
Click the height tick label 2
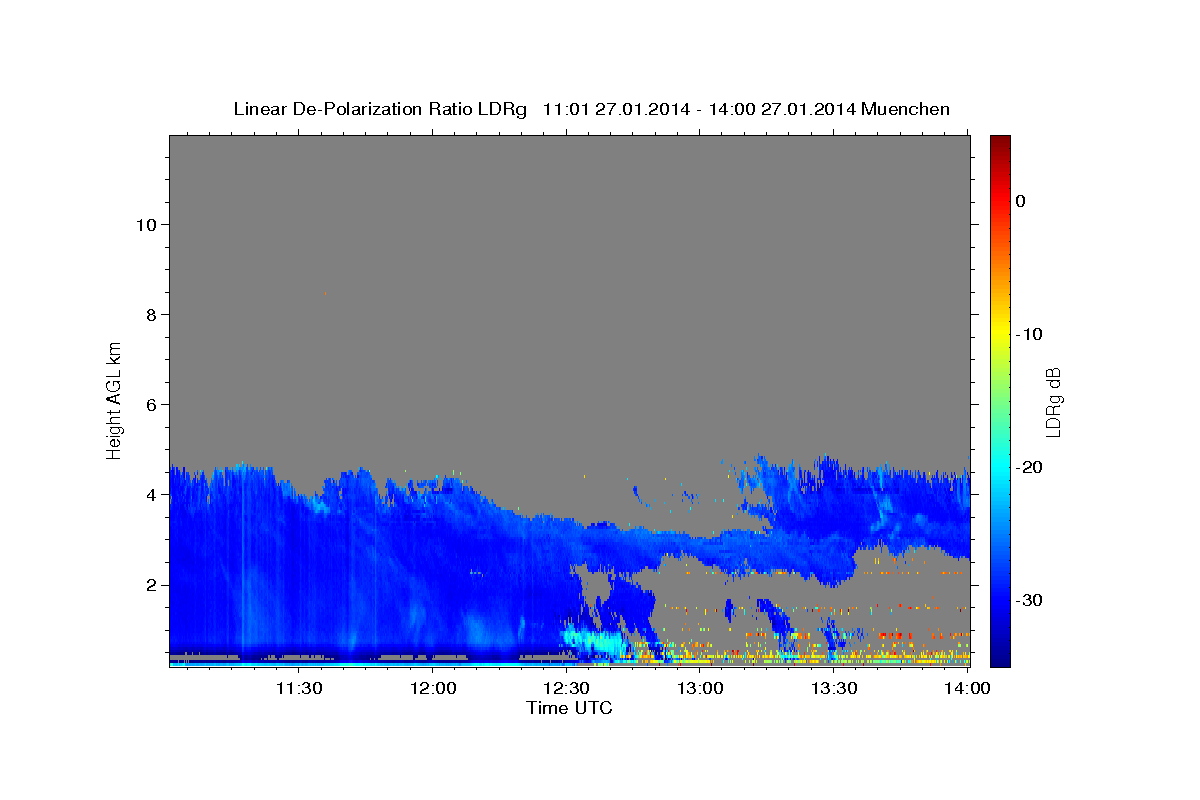[x=149, y=584]
